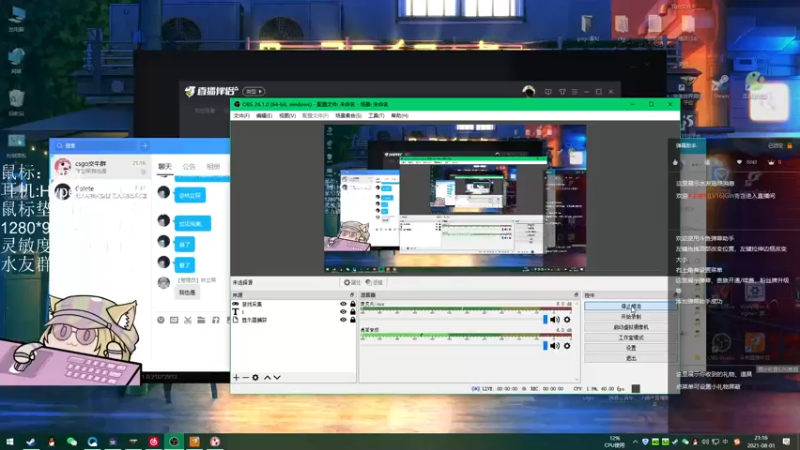
Task: Open the Edit menu in OBS
Action: [264, 116]
